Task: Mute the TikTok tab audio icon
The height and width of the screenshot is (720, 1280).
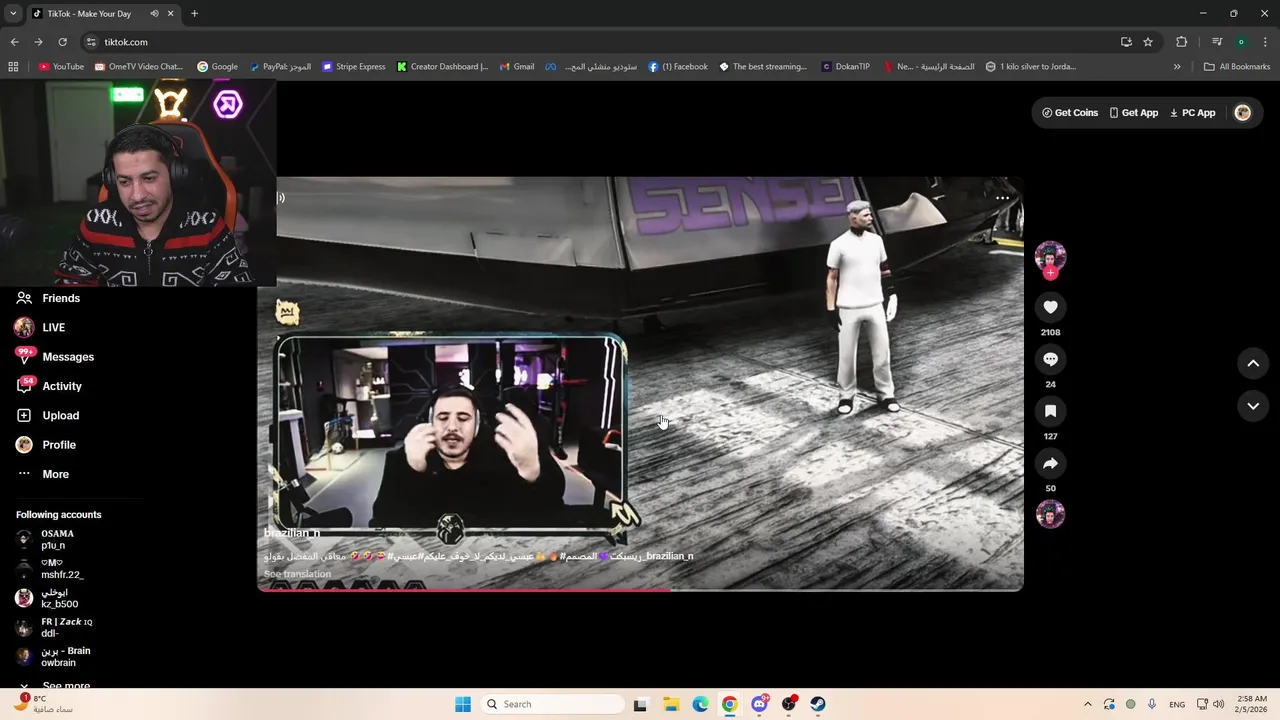Action: pos(154,14)
